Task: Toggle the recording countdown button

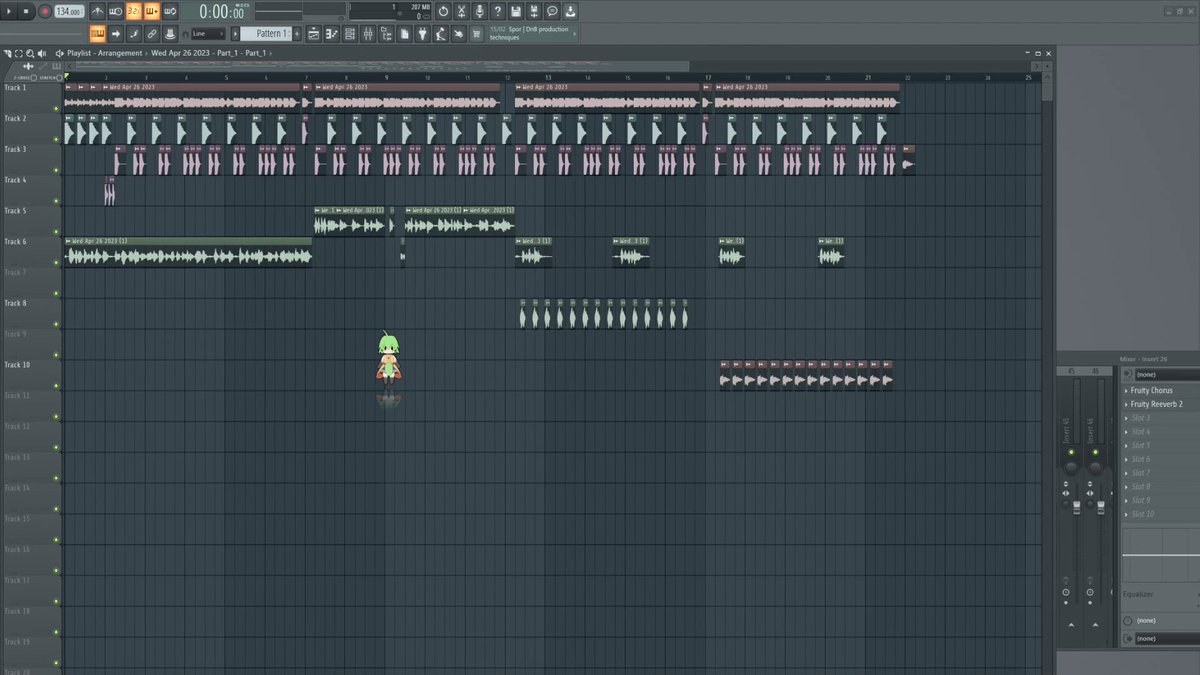Action: [134, 11]
